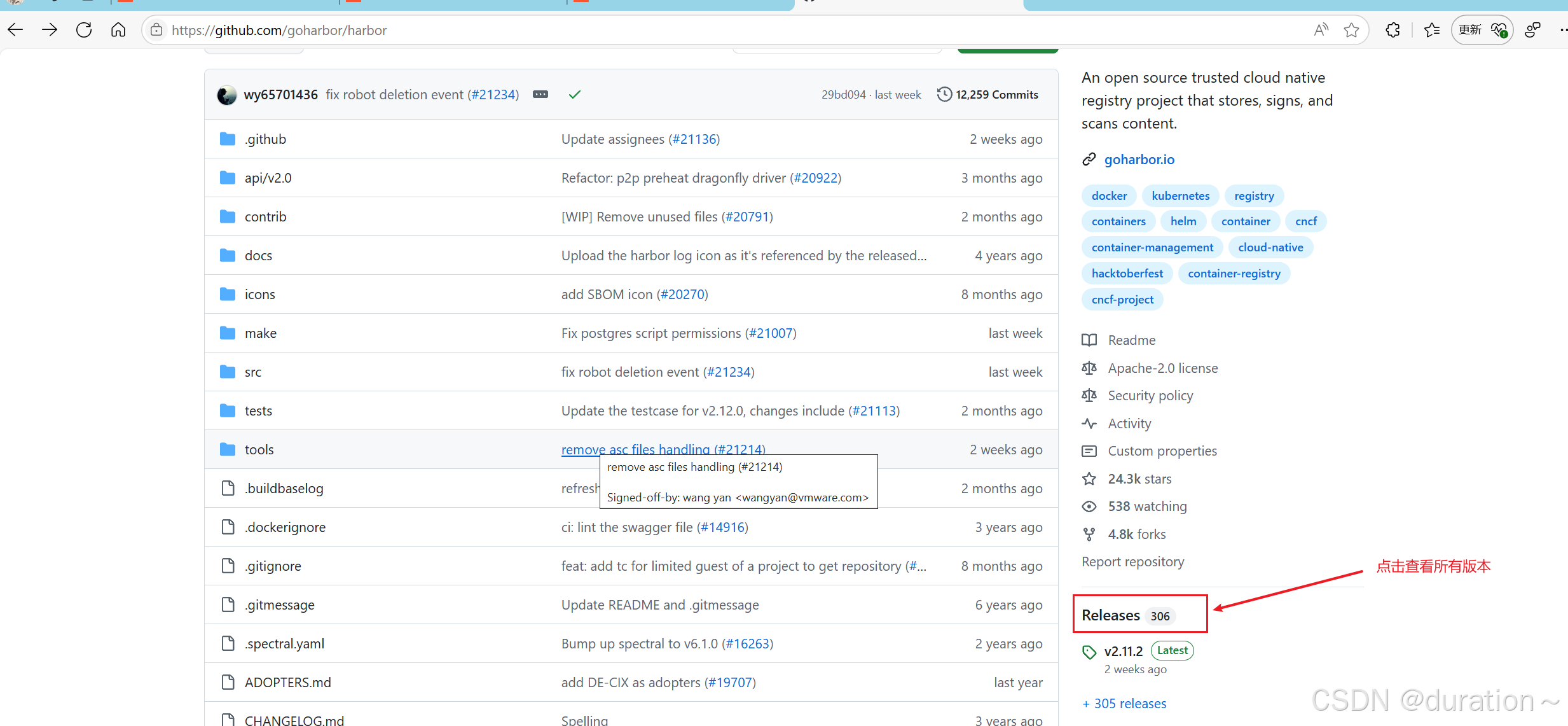This screenshot has height=726, width=1568.
Task: Open the Readme book icon link
Action: [x=1119, y=340]
